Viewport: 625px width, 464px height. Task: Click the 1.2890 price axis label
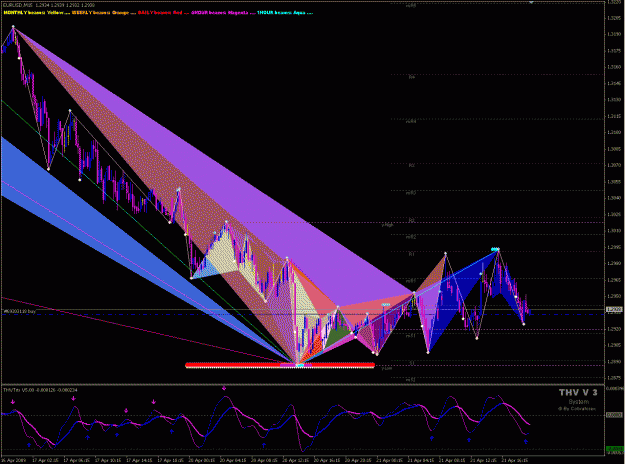click(616, 362)
